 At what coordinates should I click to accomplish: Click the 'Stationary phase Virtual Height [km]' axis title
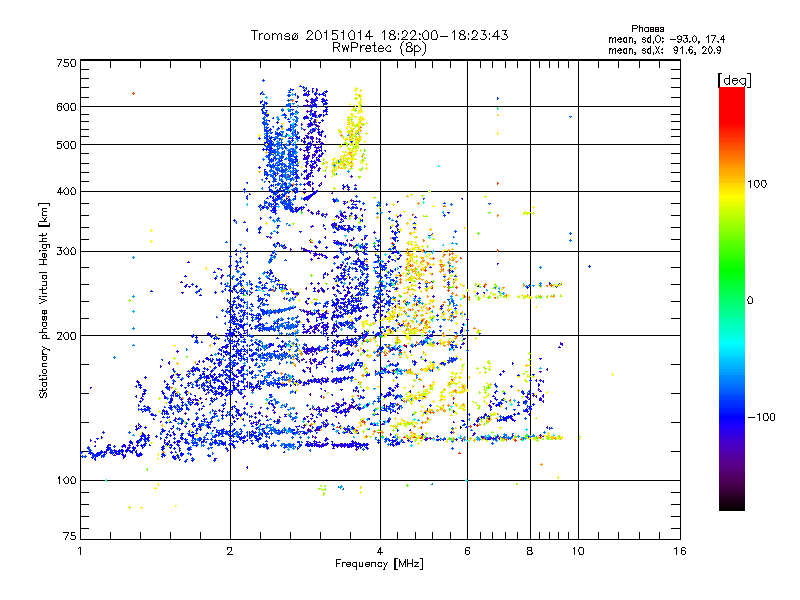[44, 301]
